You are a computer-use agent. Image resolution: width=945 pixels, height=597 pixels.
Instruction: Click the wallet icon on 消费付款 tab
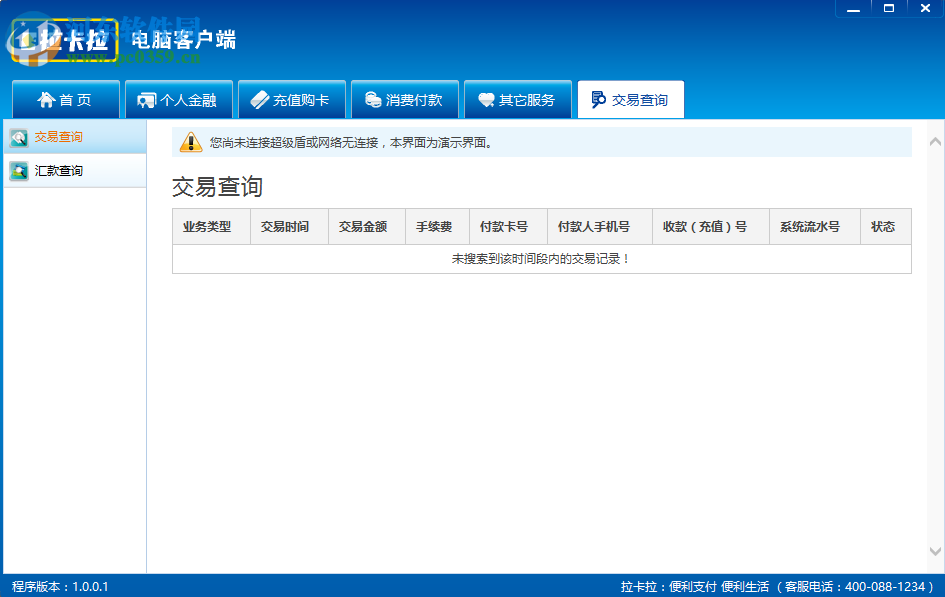click(x=374, y=99)
